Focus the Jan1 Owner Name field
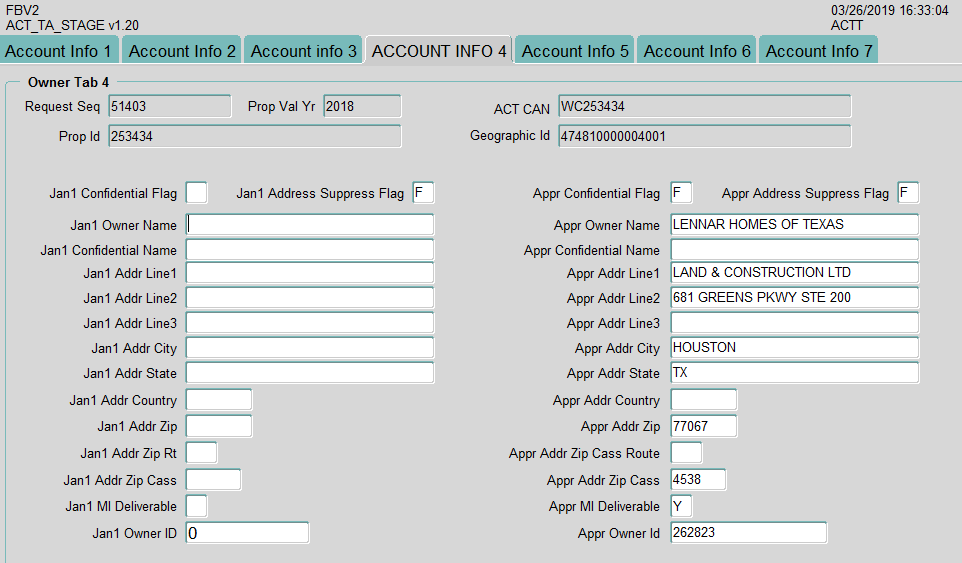The width and height of the screenshot is (962, 563). pyautogui.click(x=310, y=225)
